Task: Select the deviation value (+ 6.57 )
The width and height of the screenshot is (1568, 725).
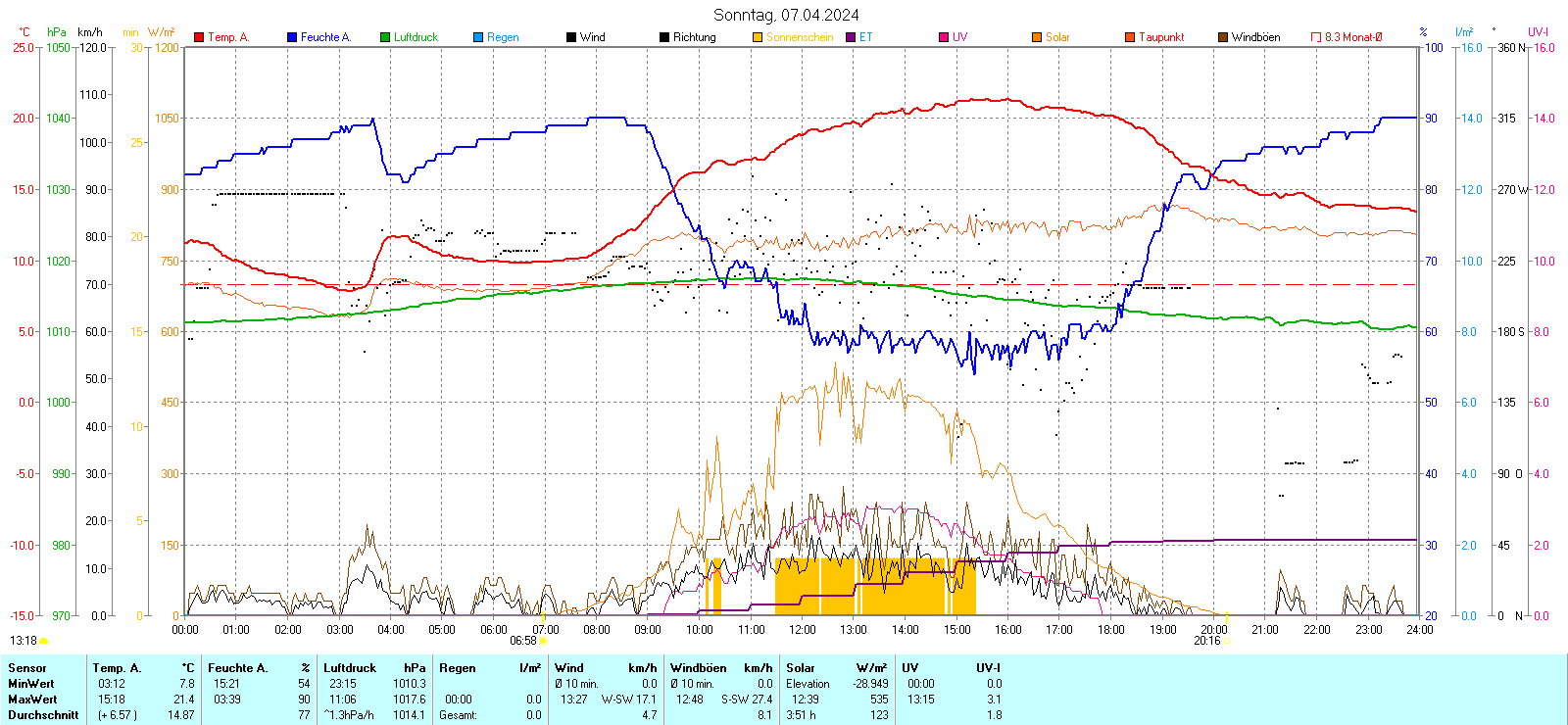Action: pyautogui.click(x=118, y=715)
